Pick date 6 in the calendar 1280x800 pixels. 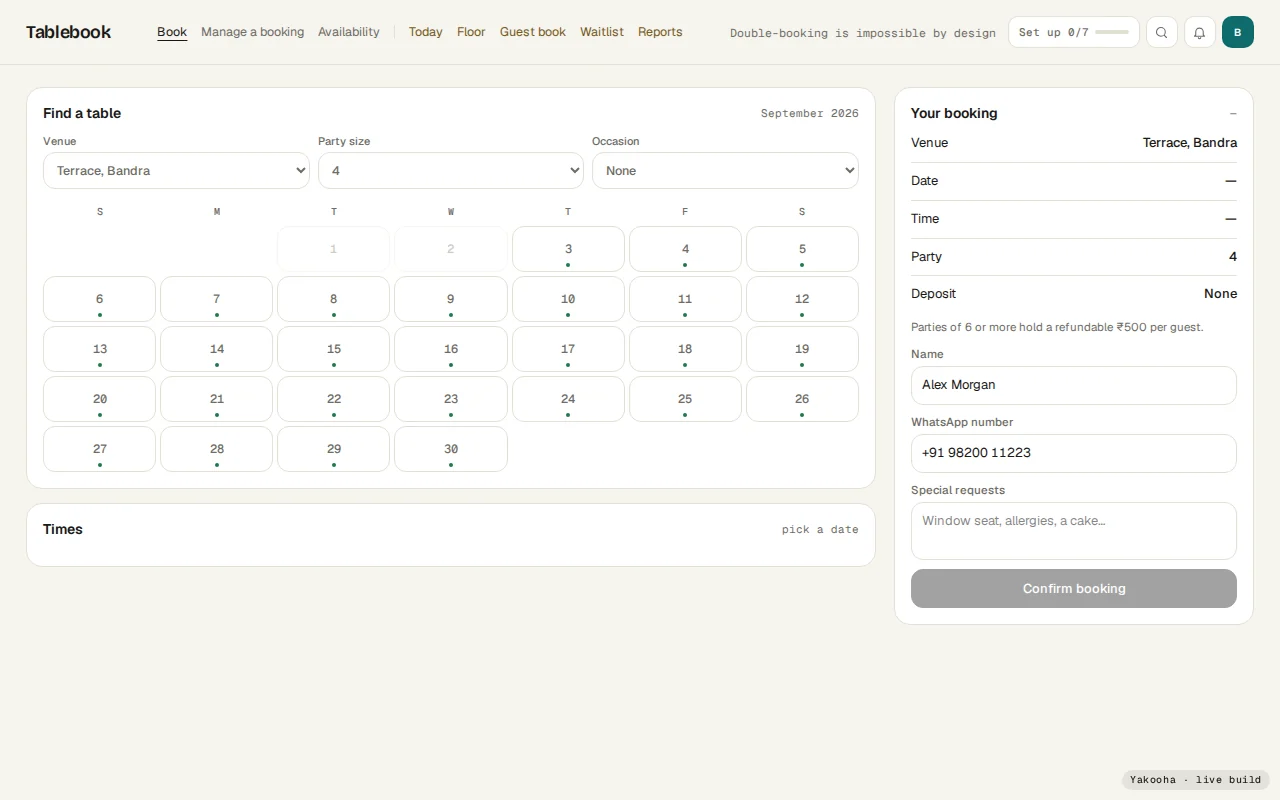pyautogui.click(x=99, y=299)
